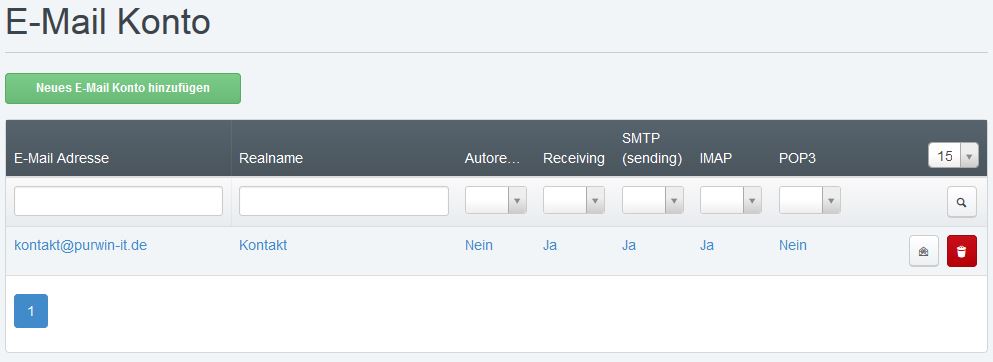Sort by Realname column header
993x362 pixels.
[271, 158]
